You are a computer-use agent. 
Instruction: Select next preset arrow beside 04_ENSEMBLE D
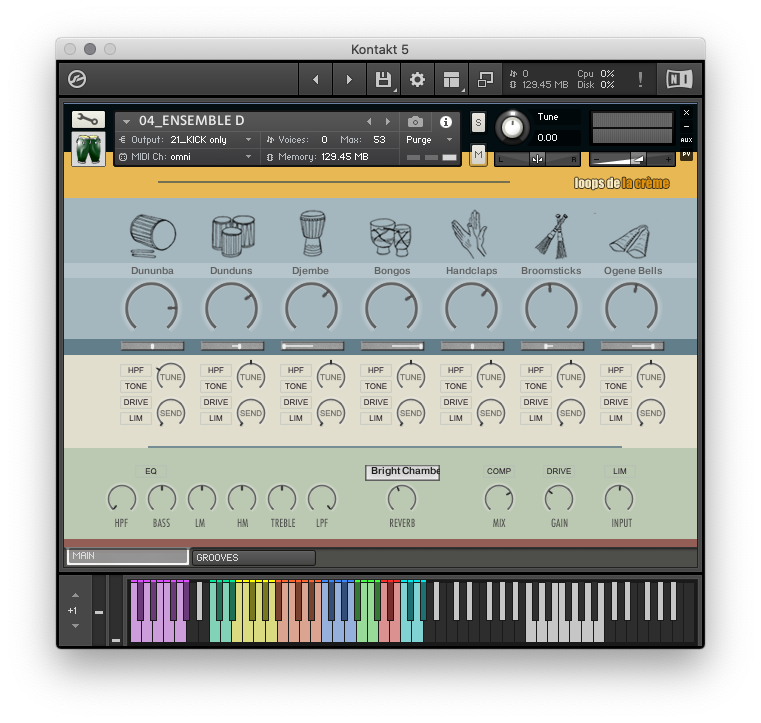pos(387,121)
